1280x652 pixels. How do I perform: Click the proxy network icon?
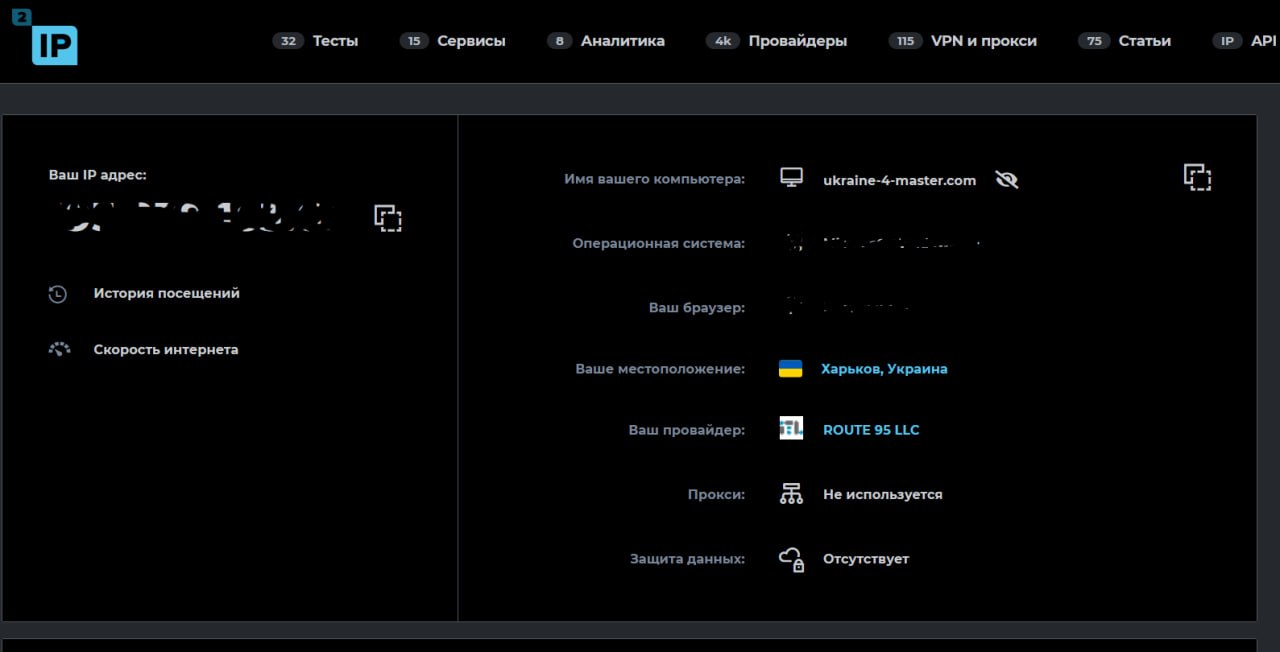791,493
